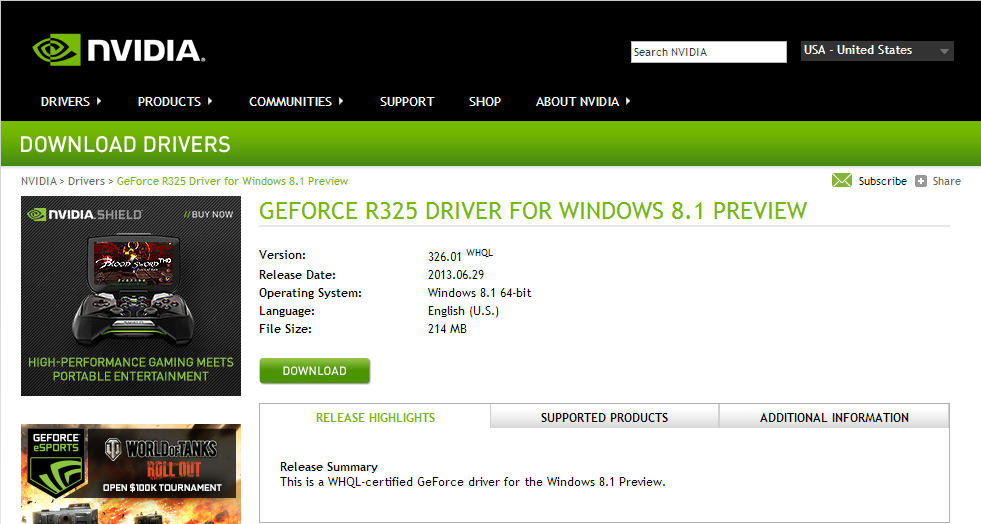Click the WHQL-certified driver summary sentence
This screenshot has height=524, width=981.
click(x=472, y=481)
